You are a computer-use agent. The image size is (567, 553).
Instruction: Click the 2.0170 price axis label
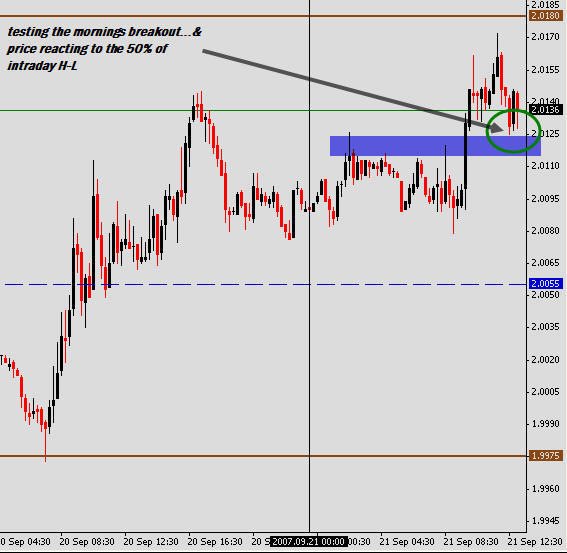click(x=546, y=37)
